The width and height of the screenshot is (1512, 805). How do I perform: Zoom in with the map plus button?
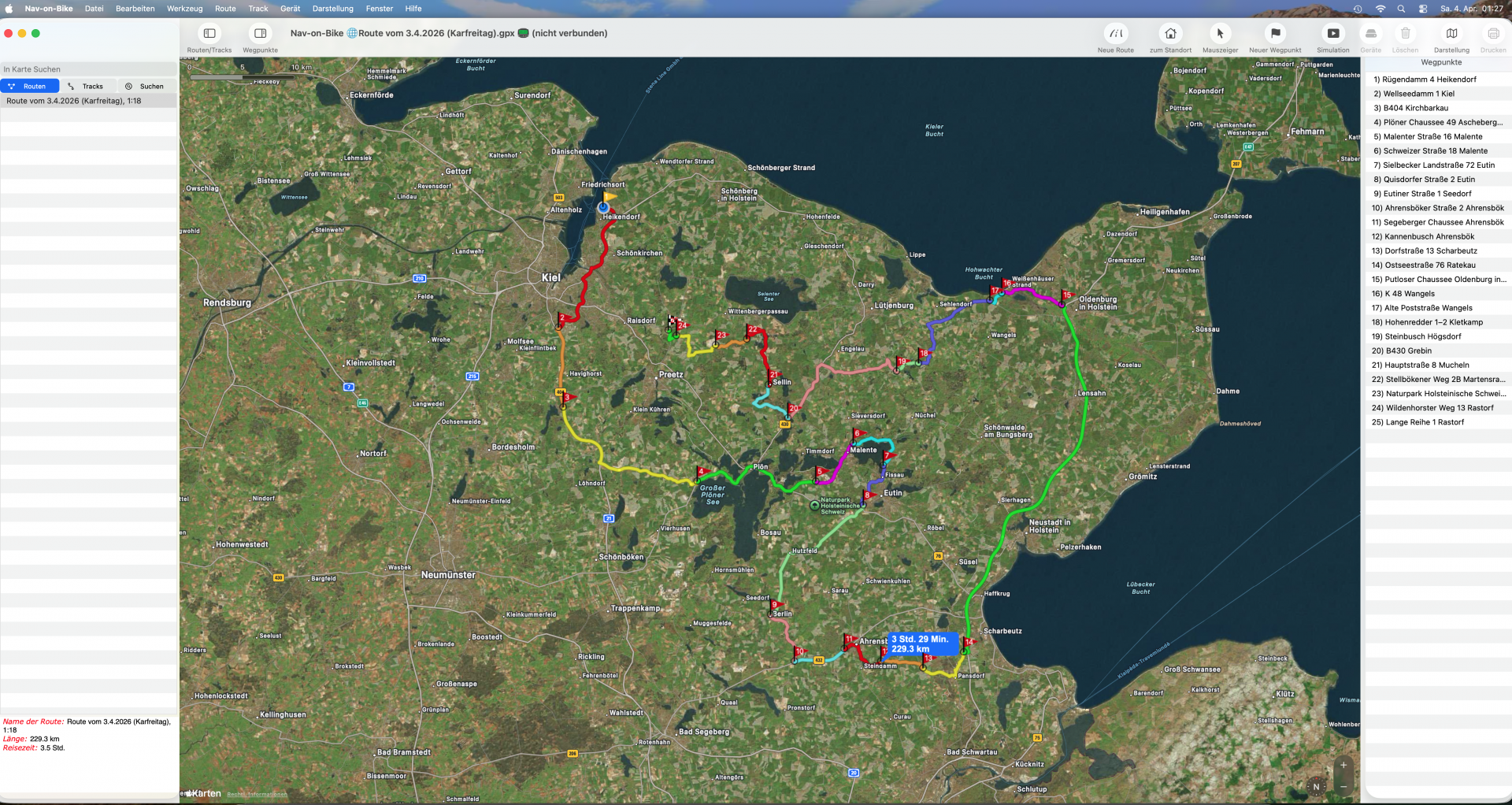1343,765
